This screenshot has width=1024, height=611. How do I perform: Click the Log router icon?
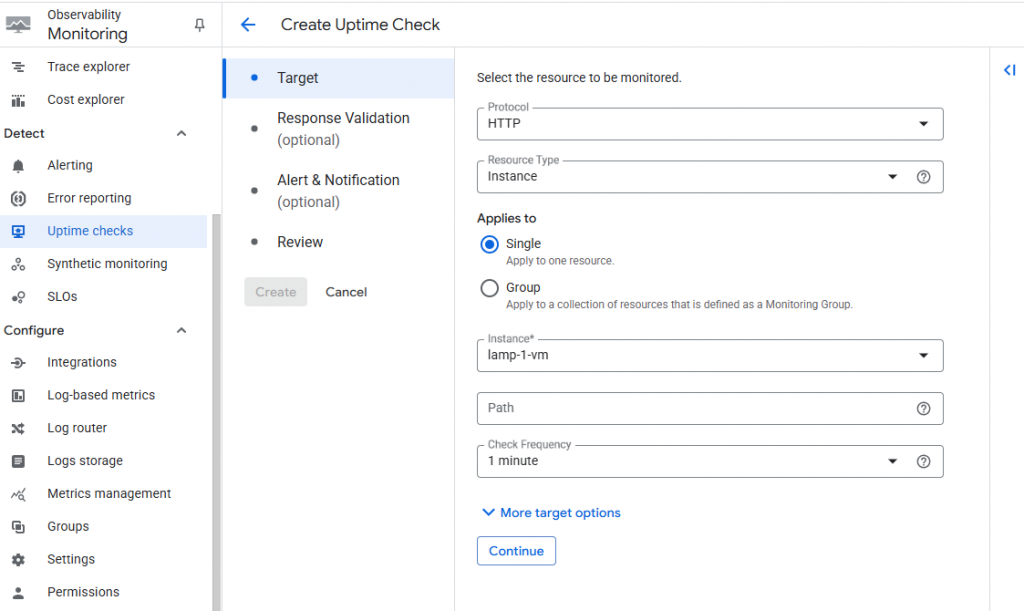point(18,428)
